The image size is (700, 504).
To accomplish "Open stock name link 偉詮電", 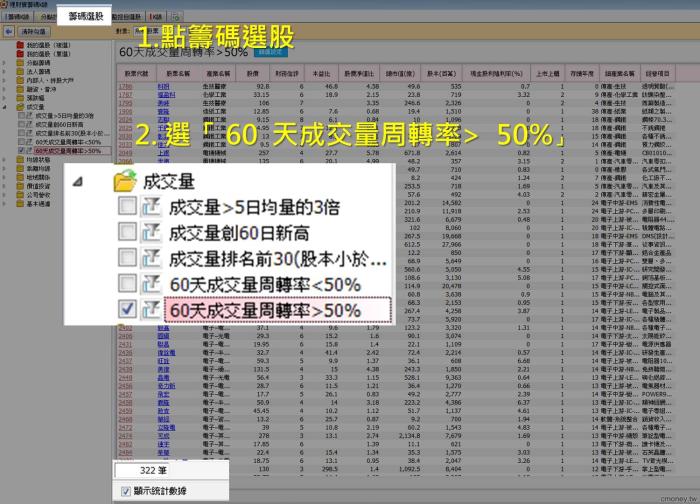I will click(x=166, y=353).
